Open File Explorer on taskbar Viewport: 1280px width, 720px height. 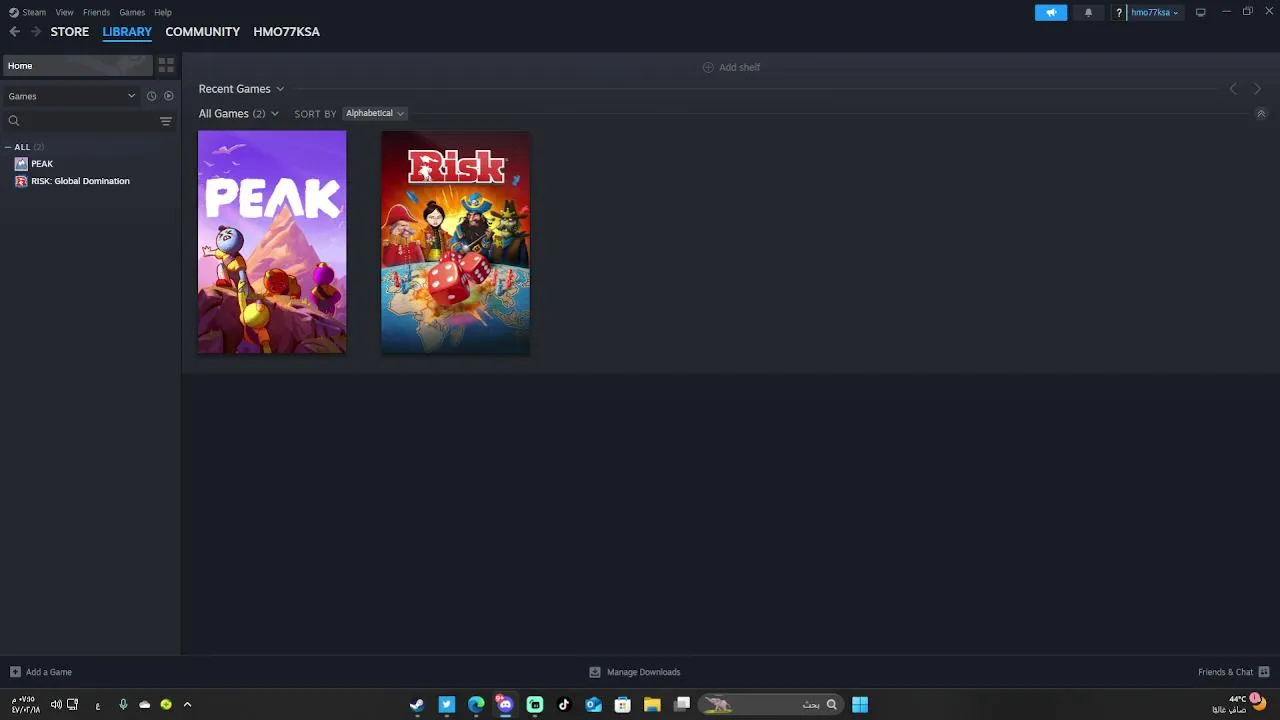[652, 705]
